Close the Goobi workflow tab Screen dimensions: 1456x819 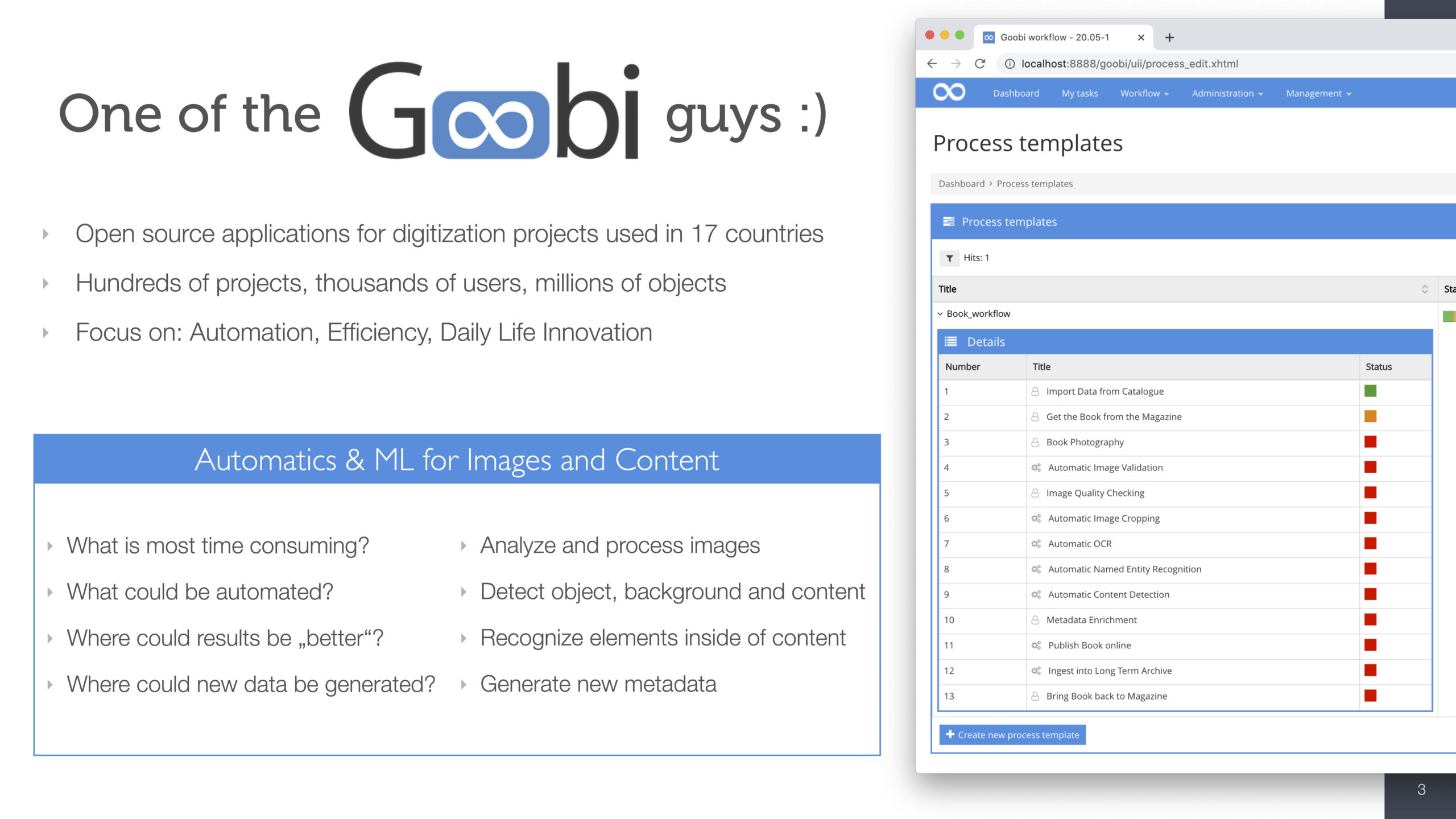click(1141, 38)
